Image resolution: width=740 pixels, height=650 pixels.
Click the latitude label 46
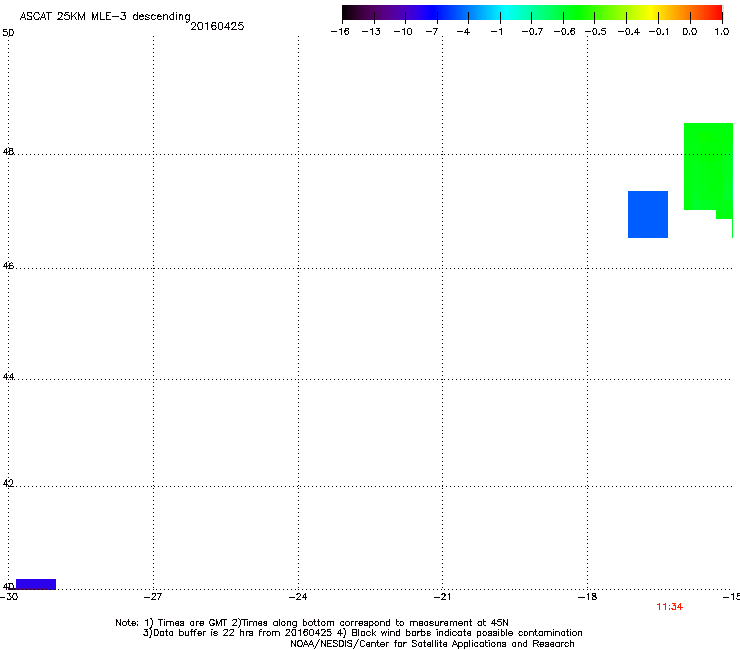click(x=8, y=266)
